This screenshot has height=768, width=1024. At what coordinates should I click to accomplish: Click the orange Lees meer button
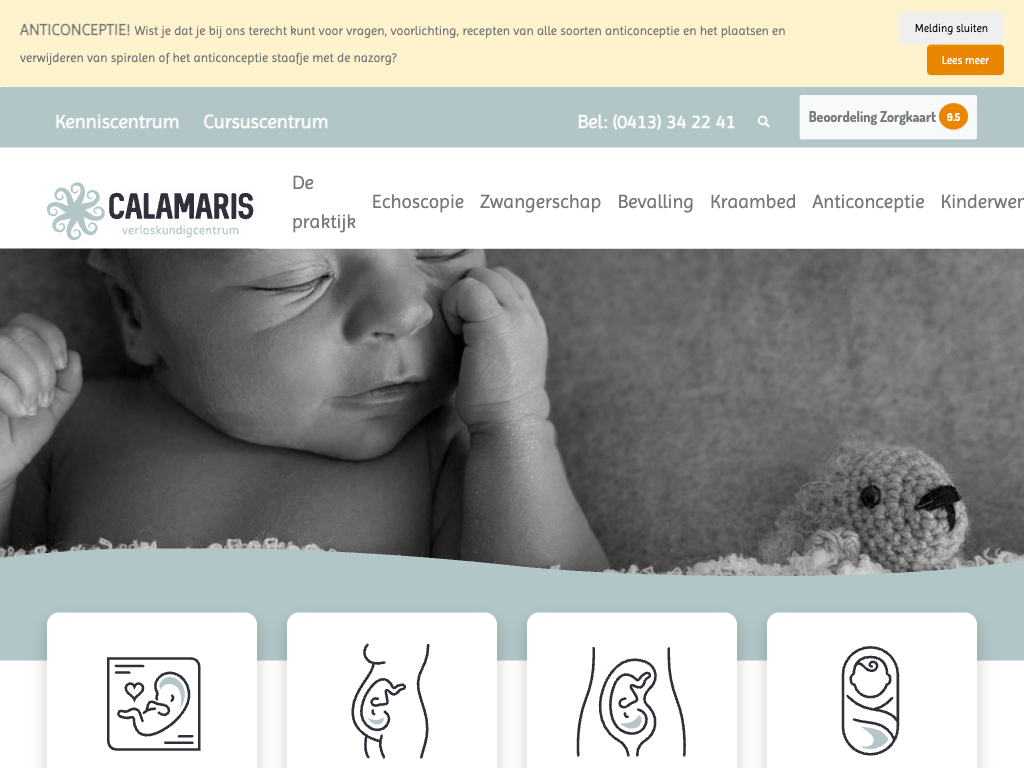[965, 60]
